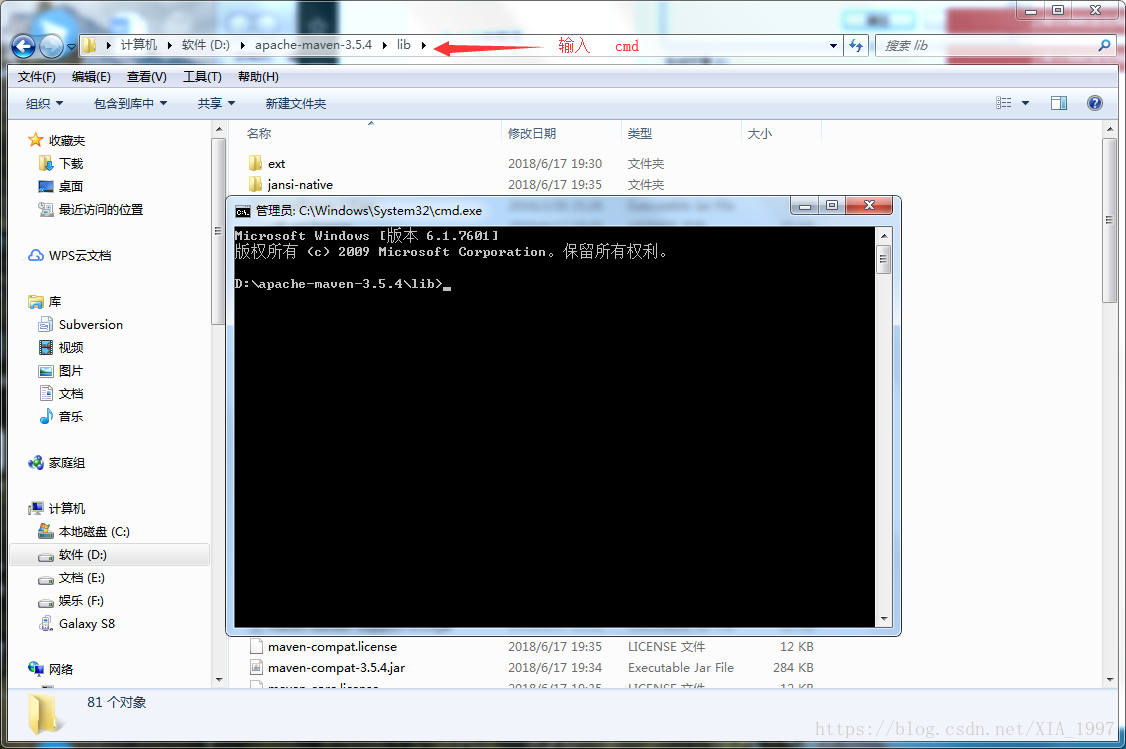Open the 文件(F) menu
The image size is (1126, 749).
pos(36,77)
